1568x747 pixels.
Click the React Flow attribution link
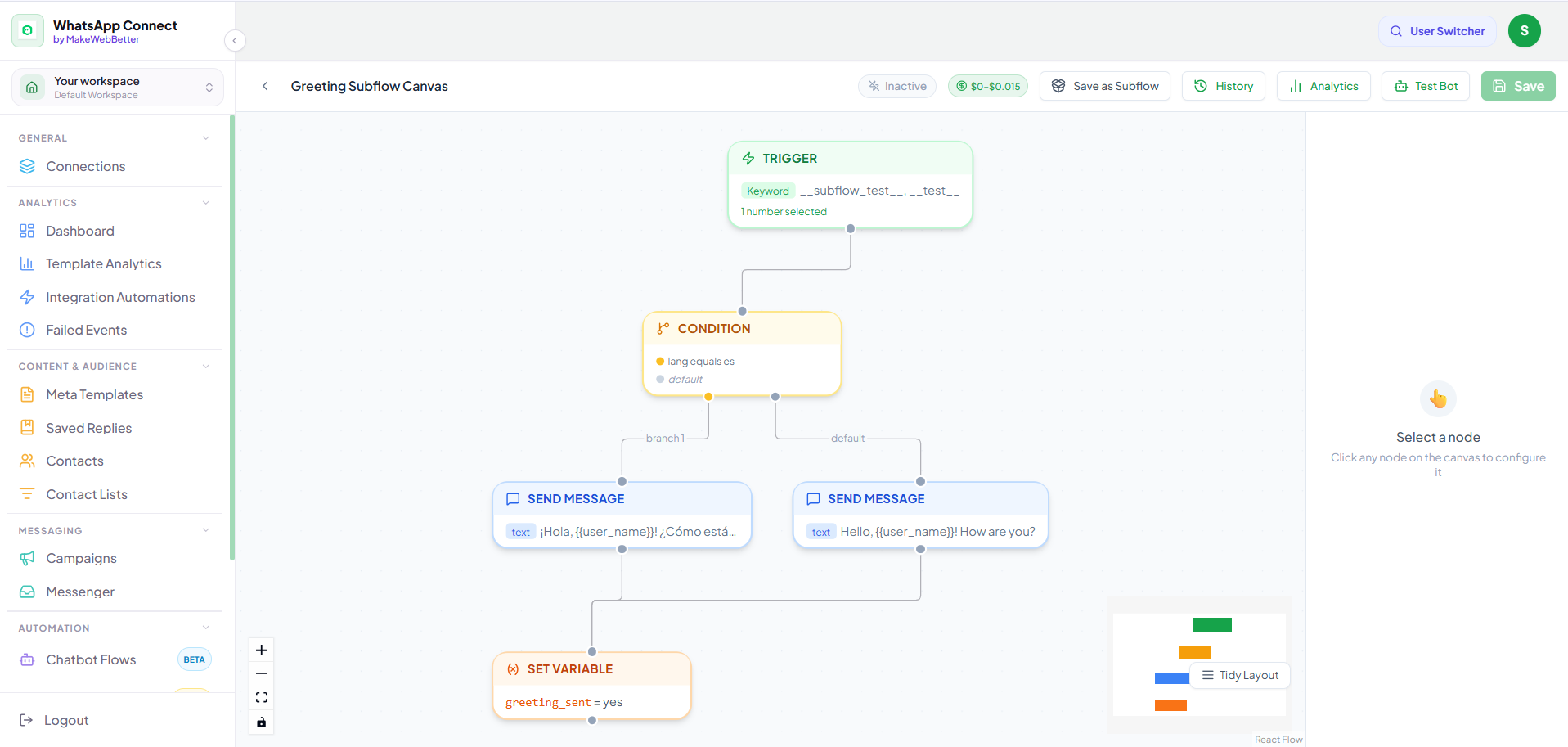[1278, 740]
